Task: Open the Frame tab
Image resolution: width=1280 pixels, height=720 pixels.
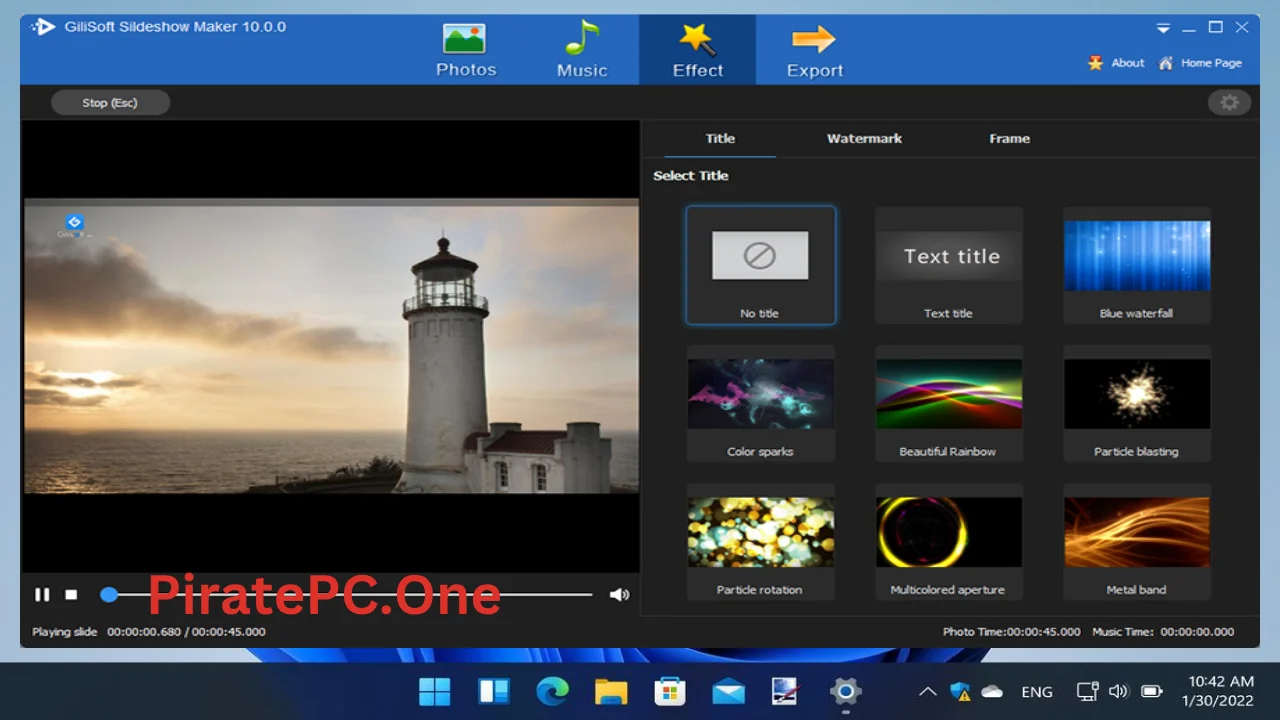Action: [x=1010, y=139]
